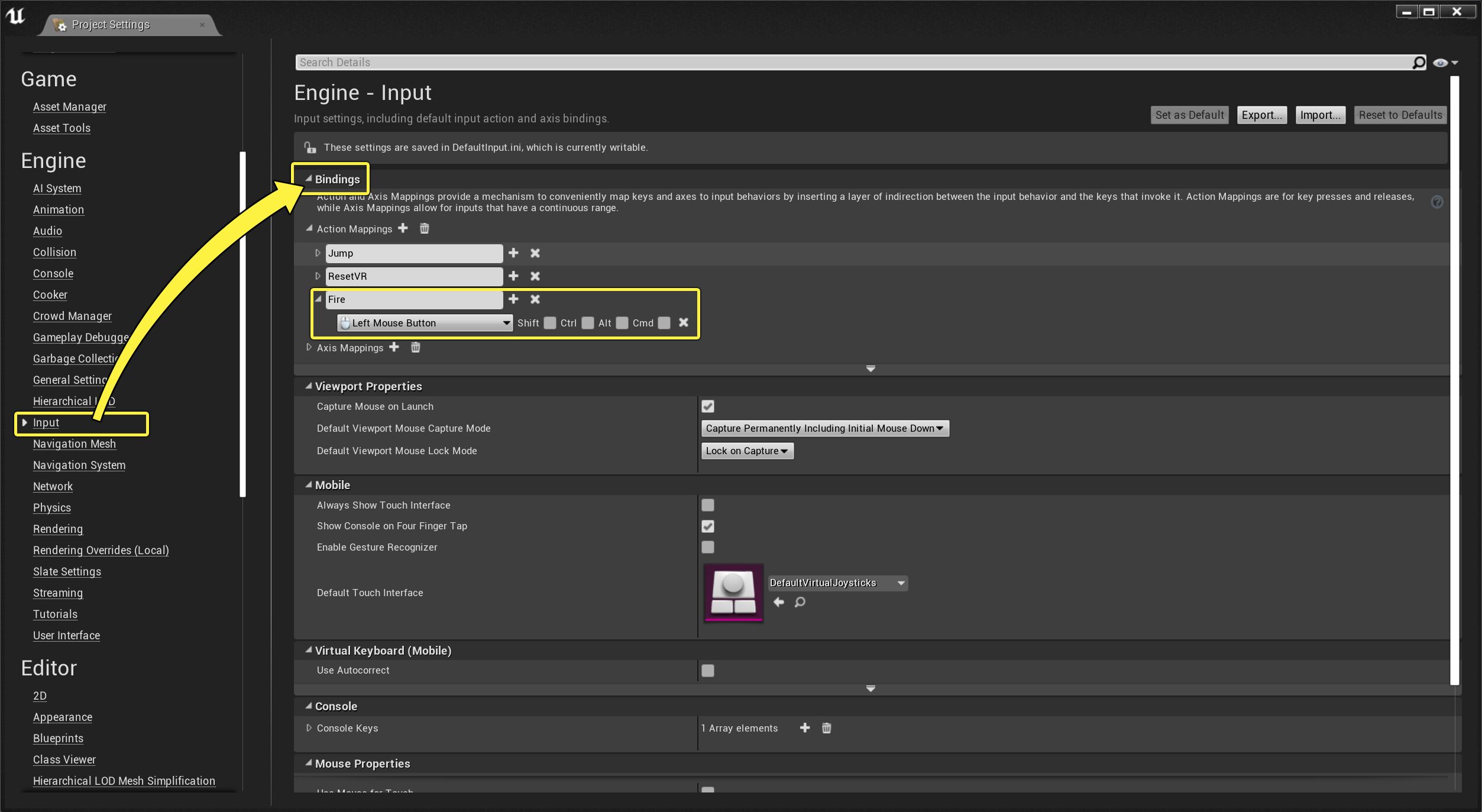Remove the Left Mouse Button binding with the X
1482x812 pixels.
coord(683,323)
